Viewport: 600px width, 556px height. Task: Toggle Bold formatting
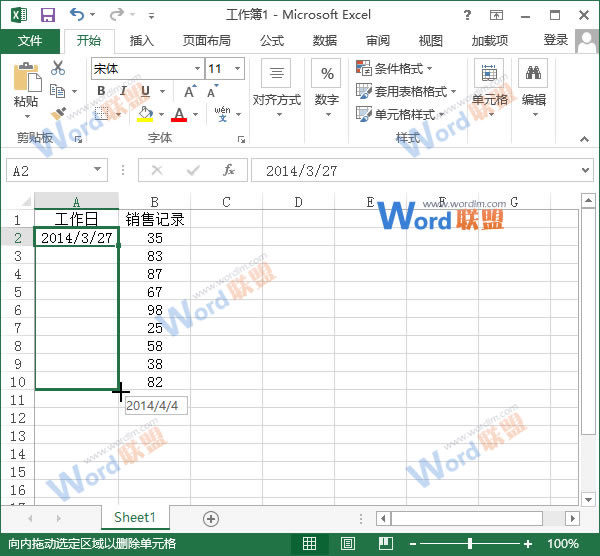click(101, 91)
